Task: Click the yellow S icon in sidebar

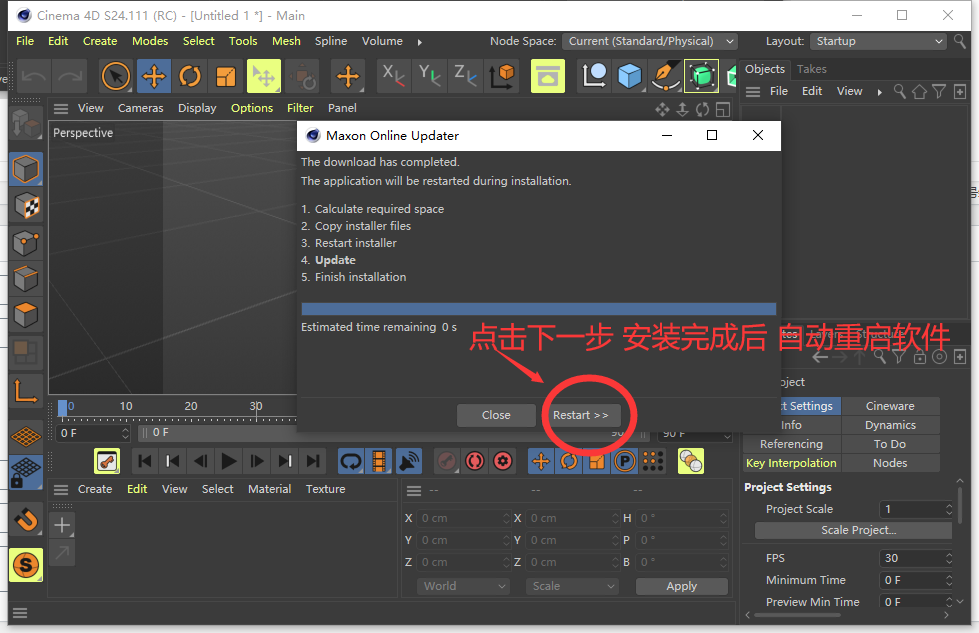Action: point(26,565)
